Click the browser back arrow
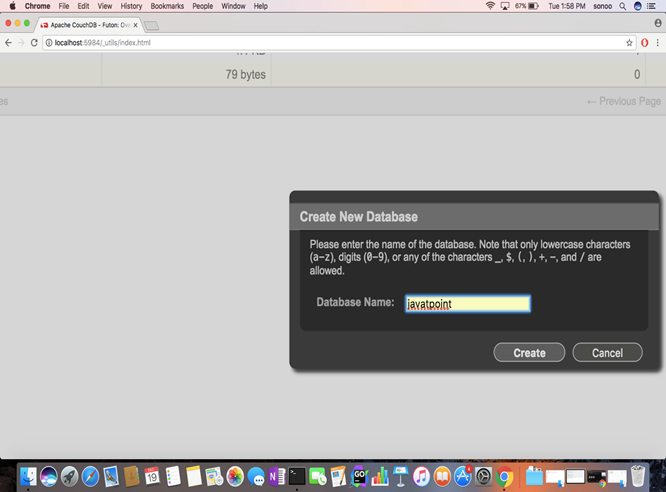This screenshot has width=666, height=492. click(8, 42)
